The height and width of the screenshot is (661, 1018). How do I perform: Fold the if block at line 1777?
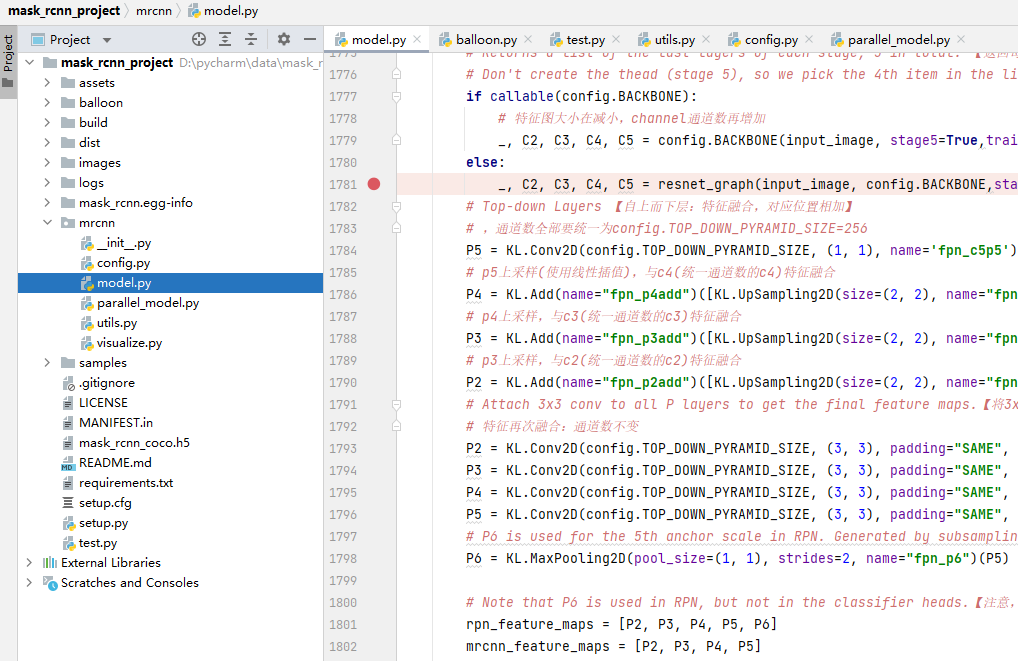[x=396, y=97]
